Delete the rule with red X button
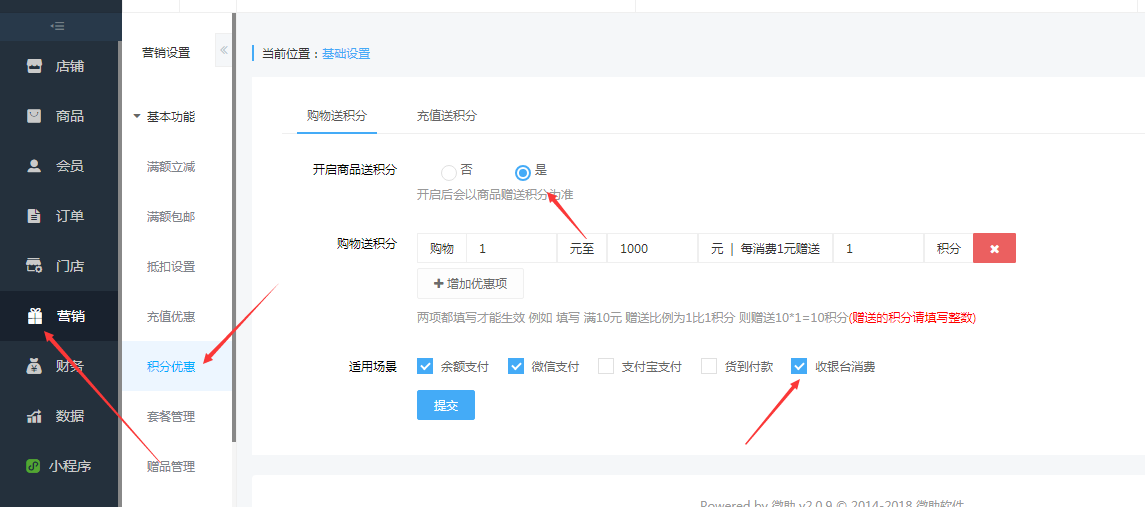This screenshot has width=1145, height=507. [994, 249]
